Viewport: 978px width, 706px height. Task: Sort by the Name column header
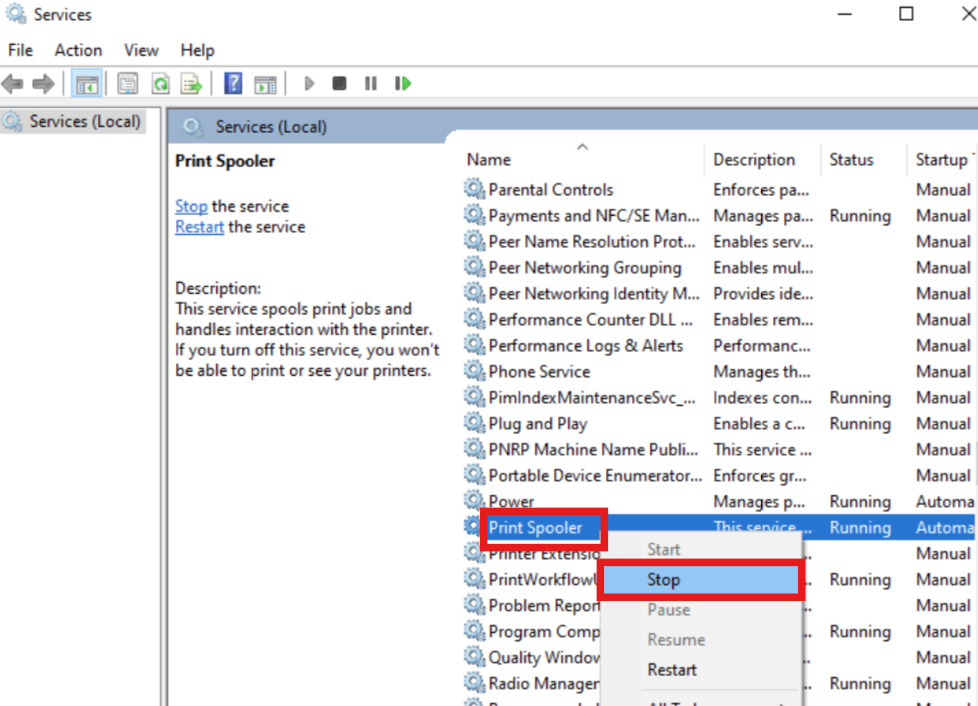pyautogui.click(x=488, y=160)
